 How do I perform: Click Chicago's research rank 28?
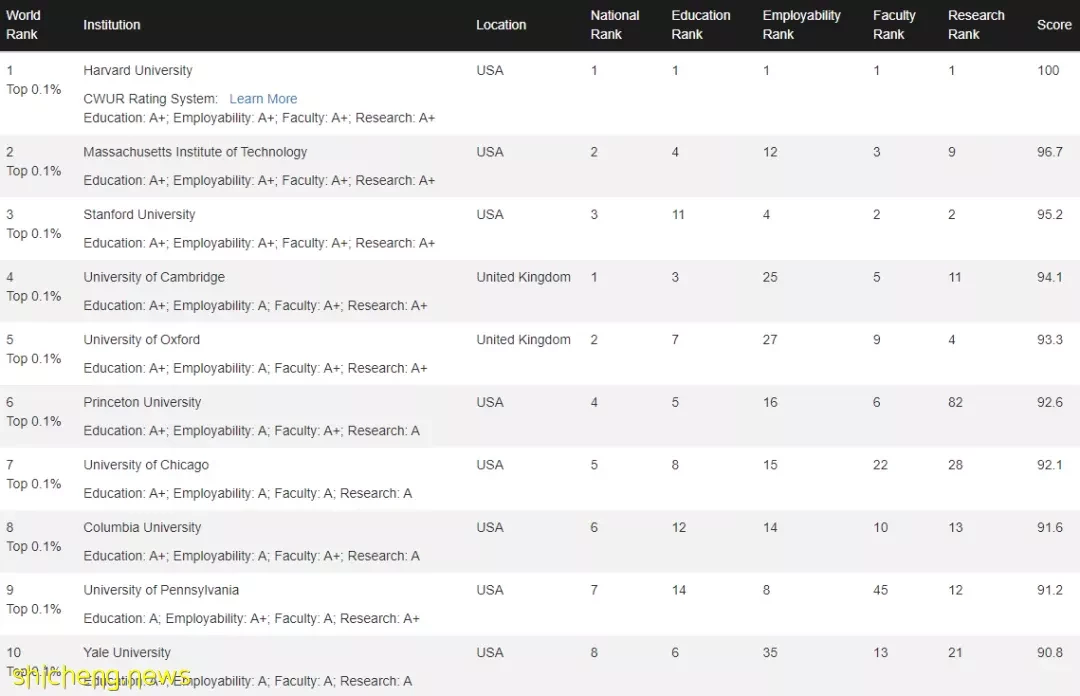tap(955, 465)
